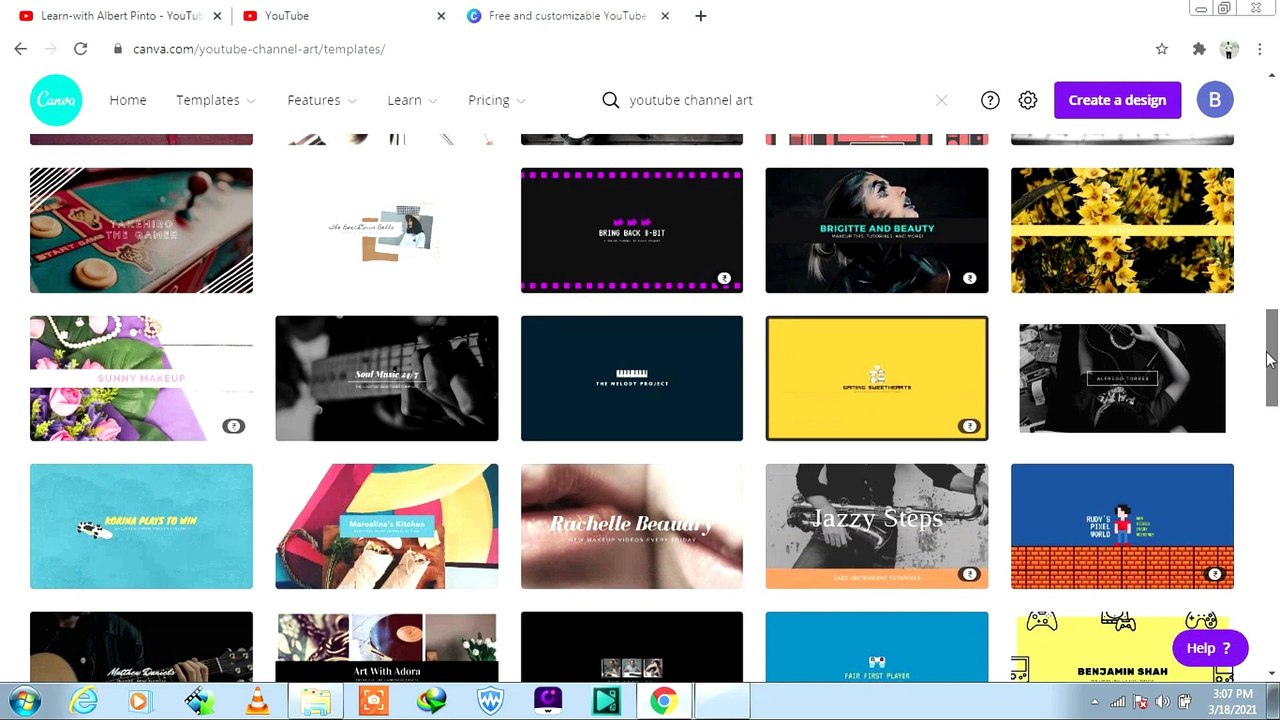
Task: Close the Free and customizable YouTube tab
Action: point(665,16)
